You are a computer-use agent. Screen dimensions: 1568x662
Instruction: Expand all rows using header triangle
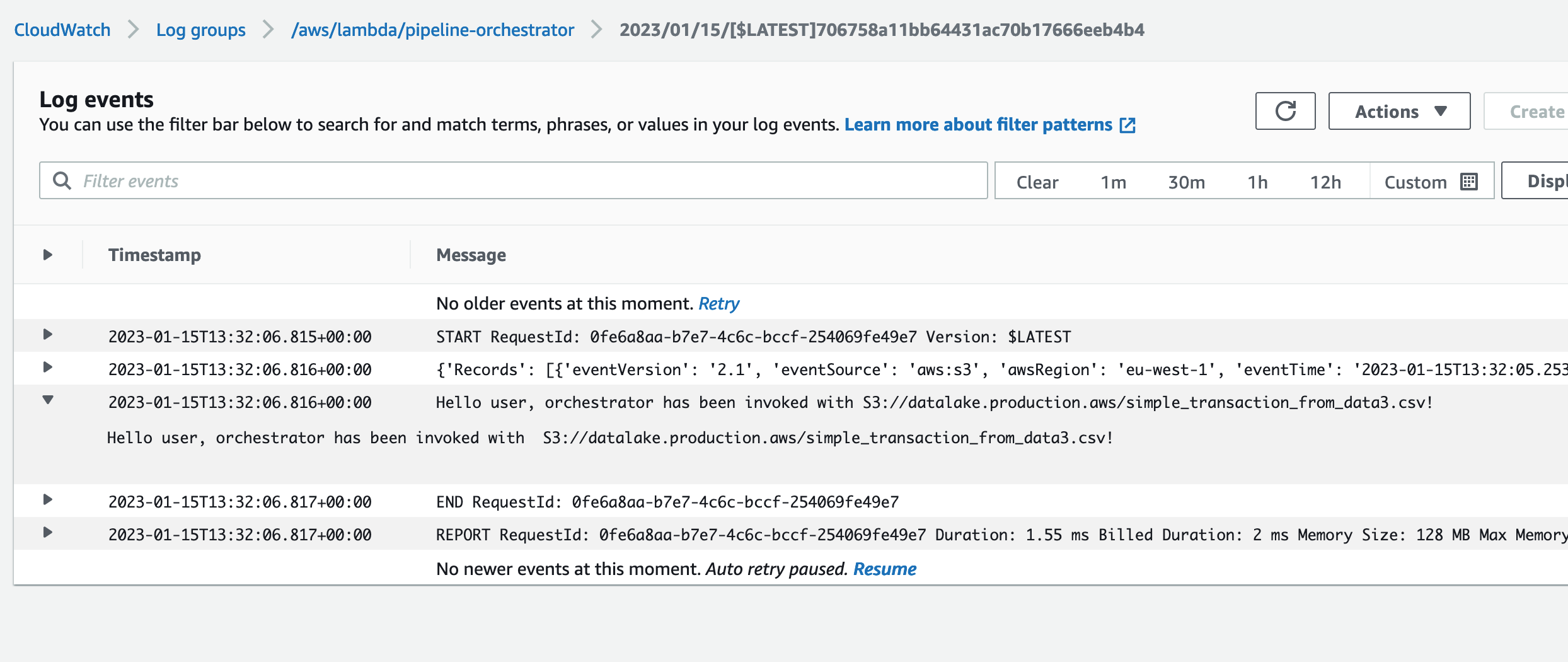pos(48,255)
